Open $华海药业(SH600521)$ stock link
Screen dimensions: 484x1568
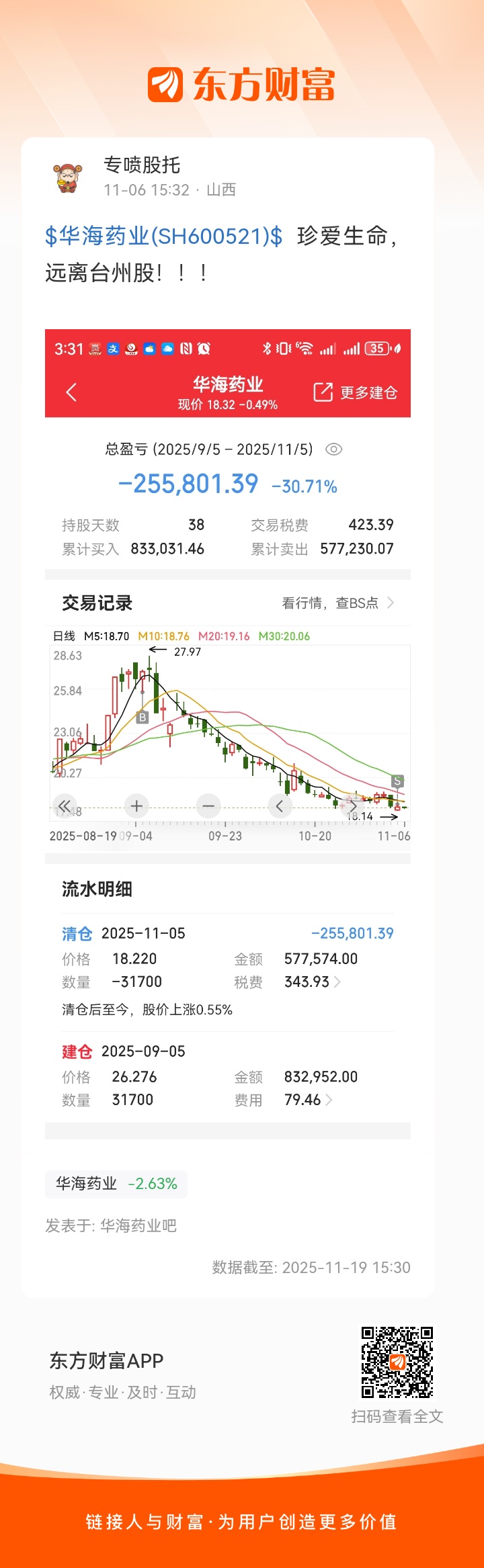point(164,236)
